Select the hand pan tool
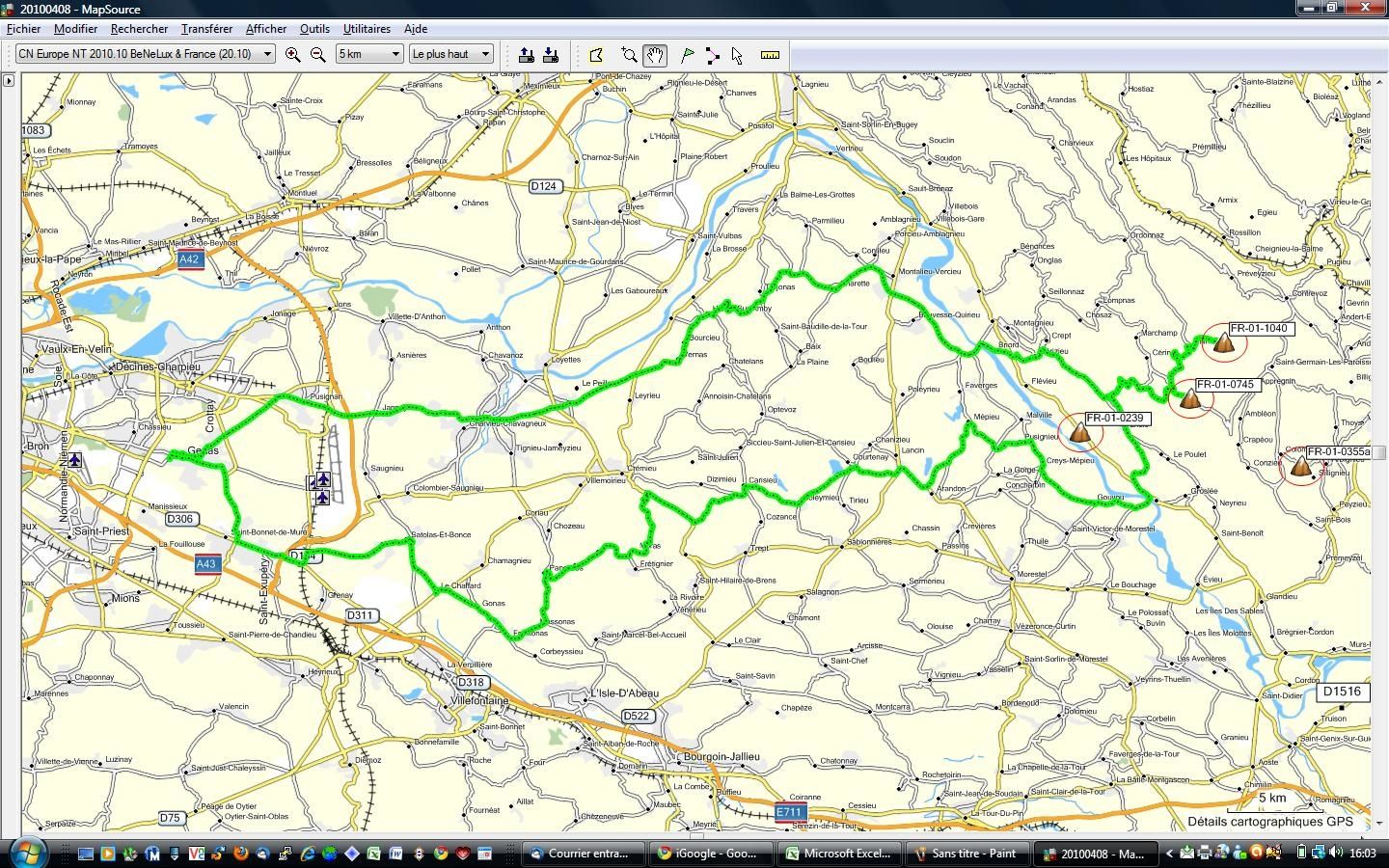 (x=655, y=55)
